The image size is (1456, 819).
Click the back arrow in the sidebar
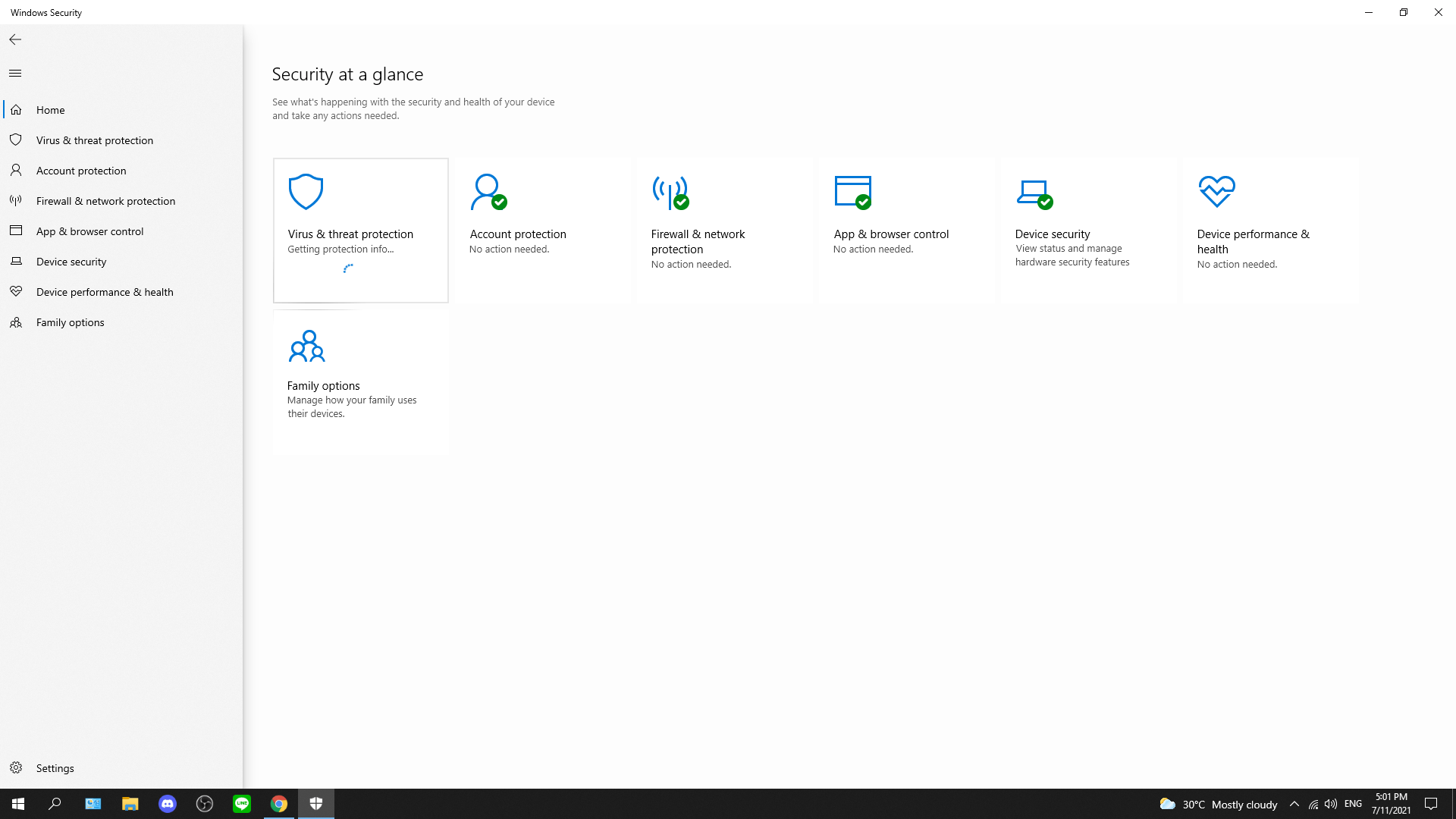pos(15,39)
